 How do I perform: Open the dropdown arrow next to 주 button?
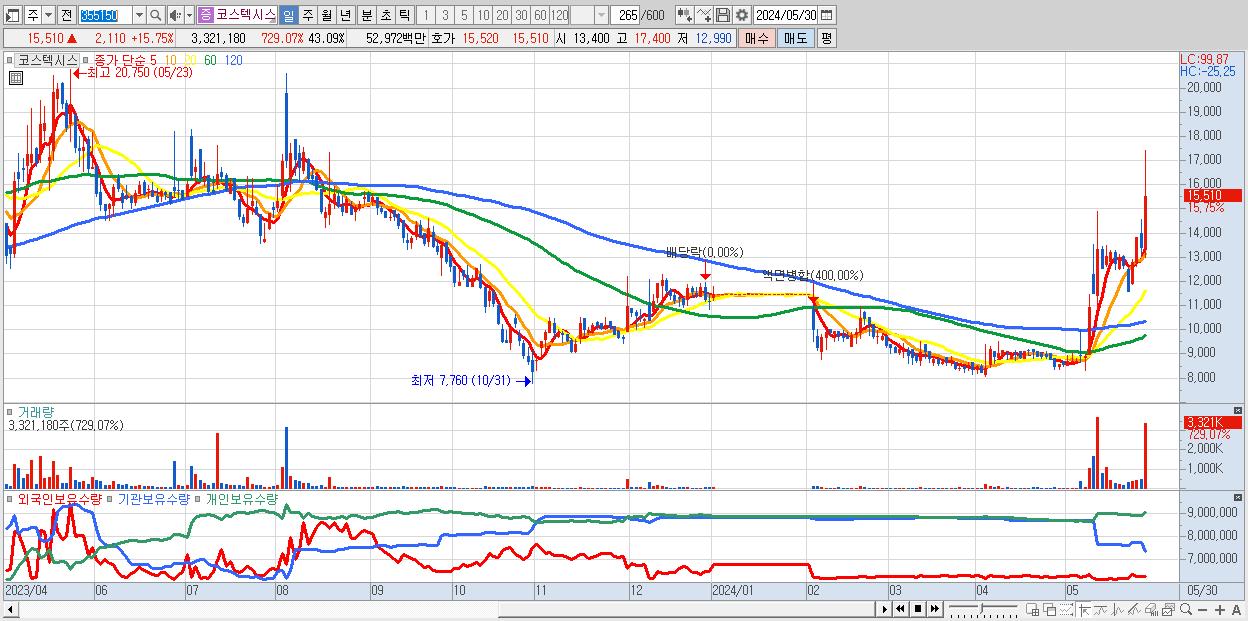pyautogui.click(x=49, y=15)
